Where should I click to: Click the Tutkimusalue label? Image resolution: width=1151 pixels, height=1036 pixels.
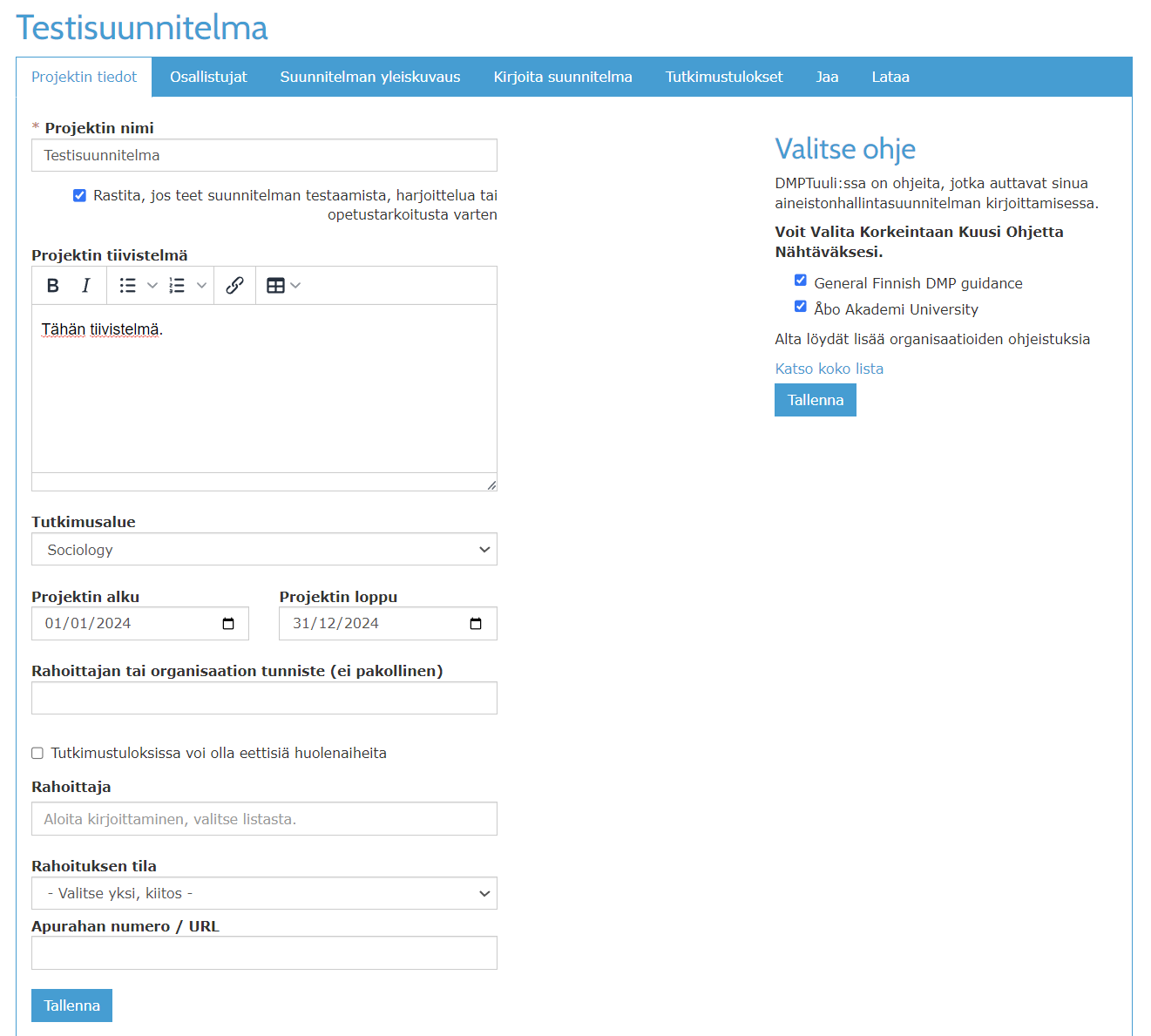[84, 522]
